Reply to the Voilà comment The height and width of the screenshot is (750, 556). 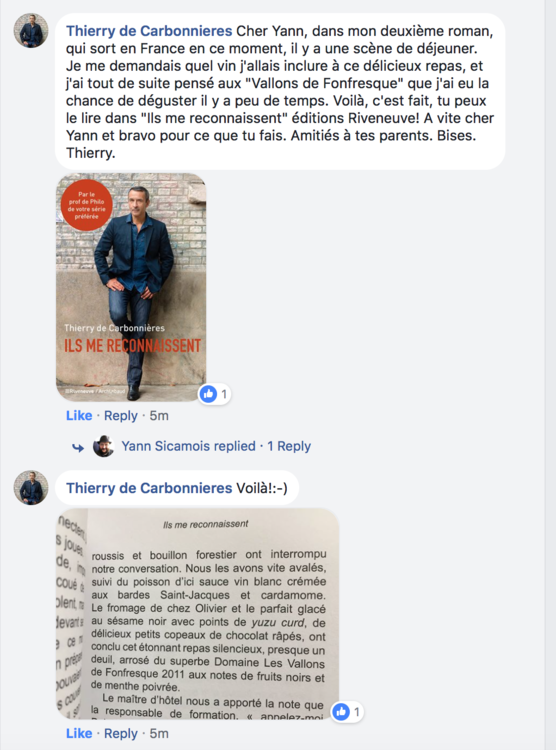[x=121, y=733]
